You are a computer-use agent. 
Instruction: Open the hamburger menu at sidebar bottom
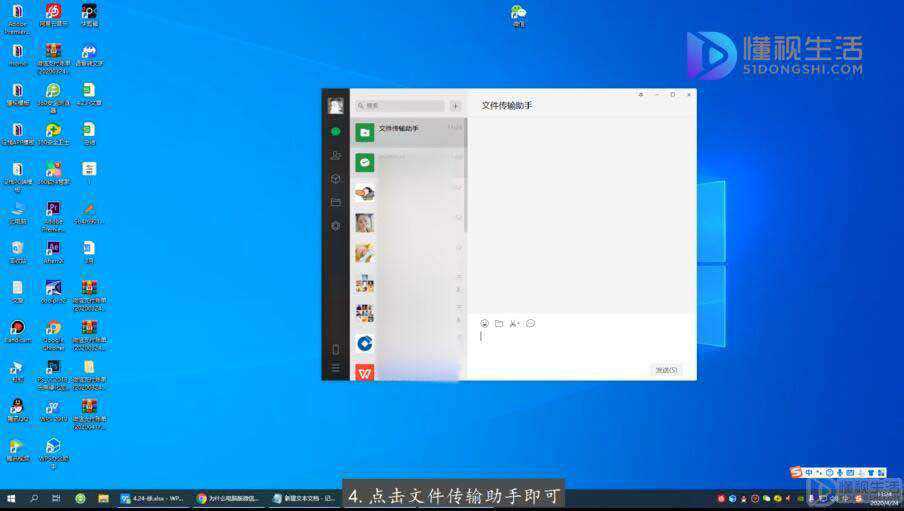click(x=336, y=368)
